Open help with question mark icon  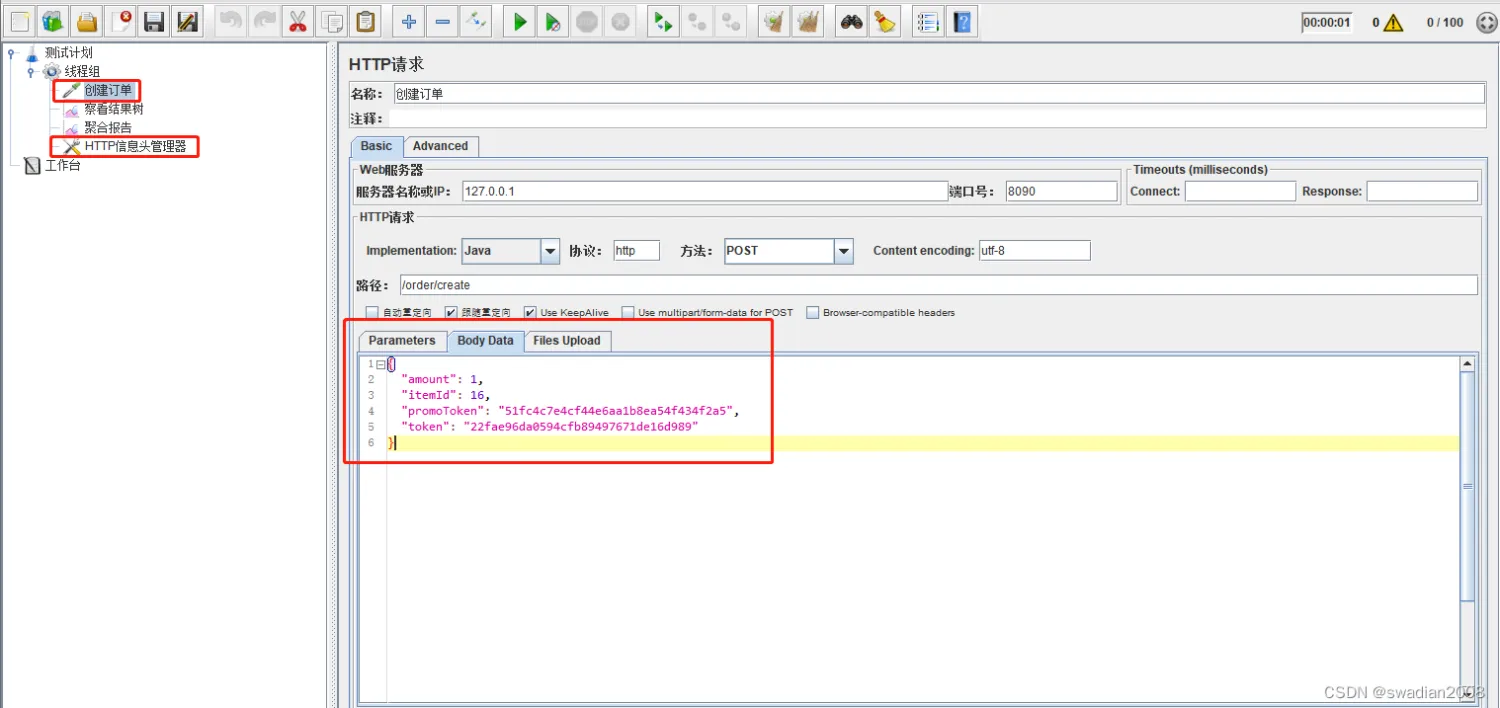(962, 21)
